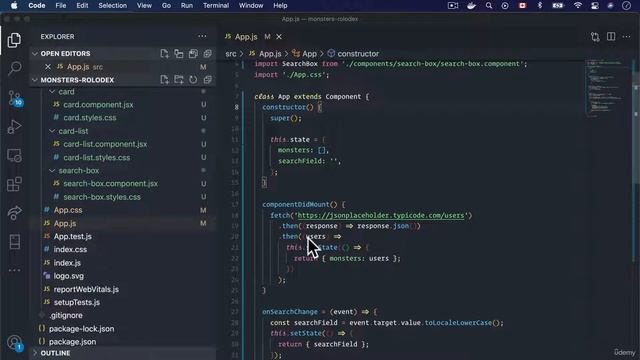
Task: Open the Selection menu
Action: (x=112, y=6)
